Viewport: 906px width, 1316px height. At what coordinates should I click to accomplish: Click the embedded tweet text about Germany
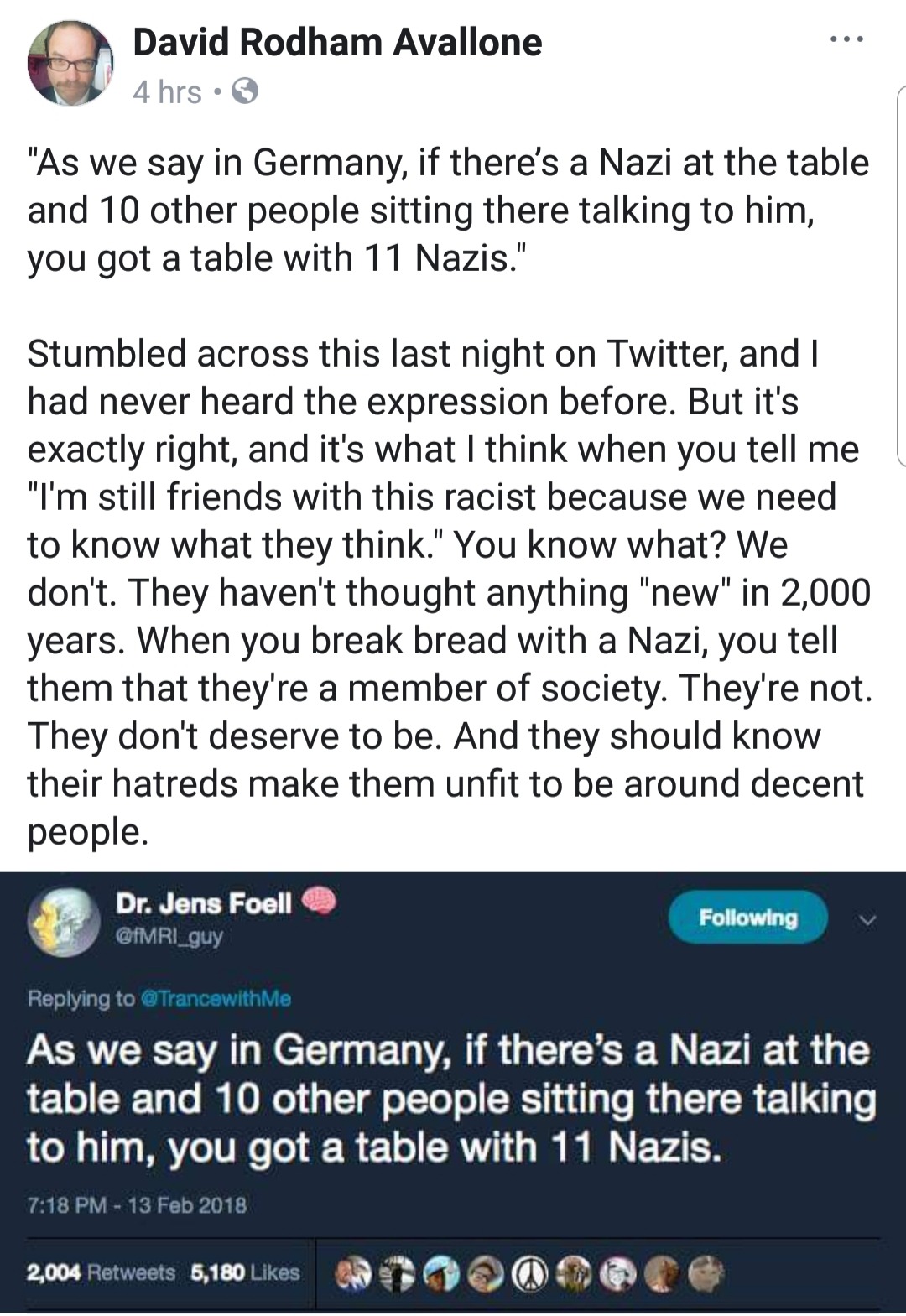(449, 1099)
